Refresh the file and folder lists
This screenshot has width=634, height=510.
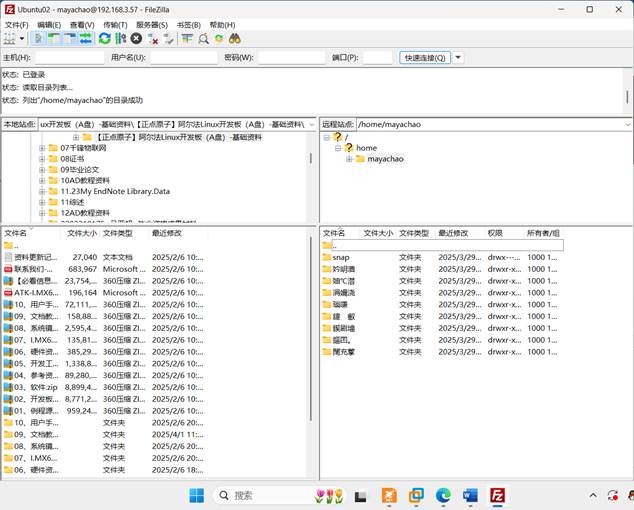click(x=104, y=39)
